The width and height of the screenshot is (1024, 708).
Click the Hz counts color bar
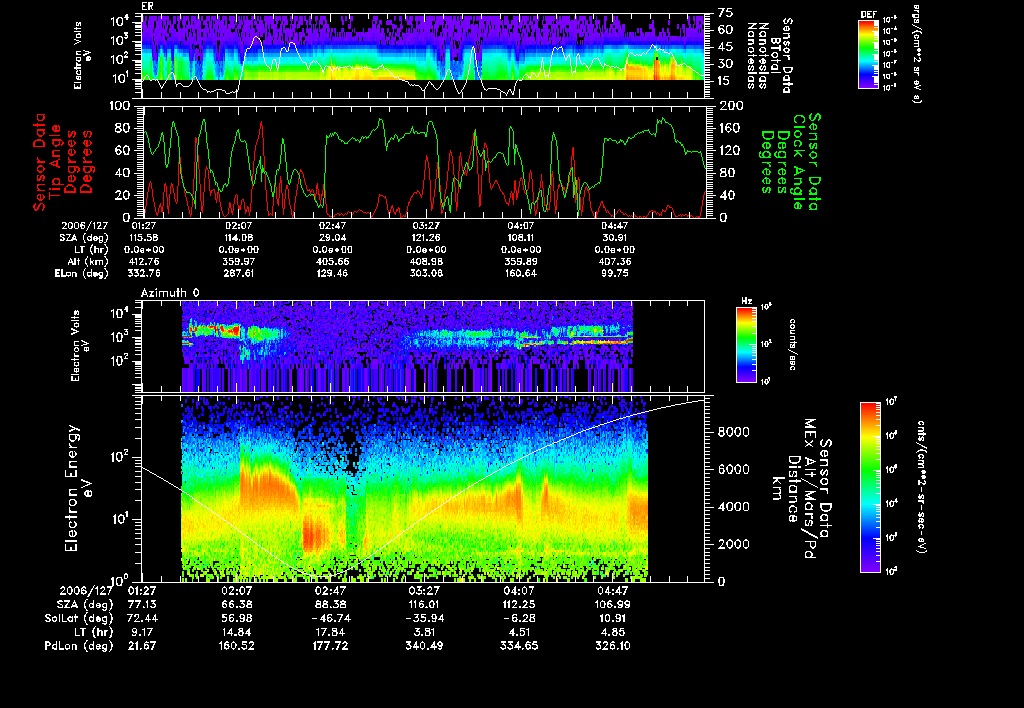point(746,345)
